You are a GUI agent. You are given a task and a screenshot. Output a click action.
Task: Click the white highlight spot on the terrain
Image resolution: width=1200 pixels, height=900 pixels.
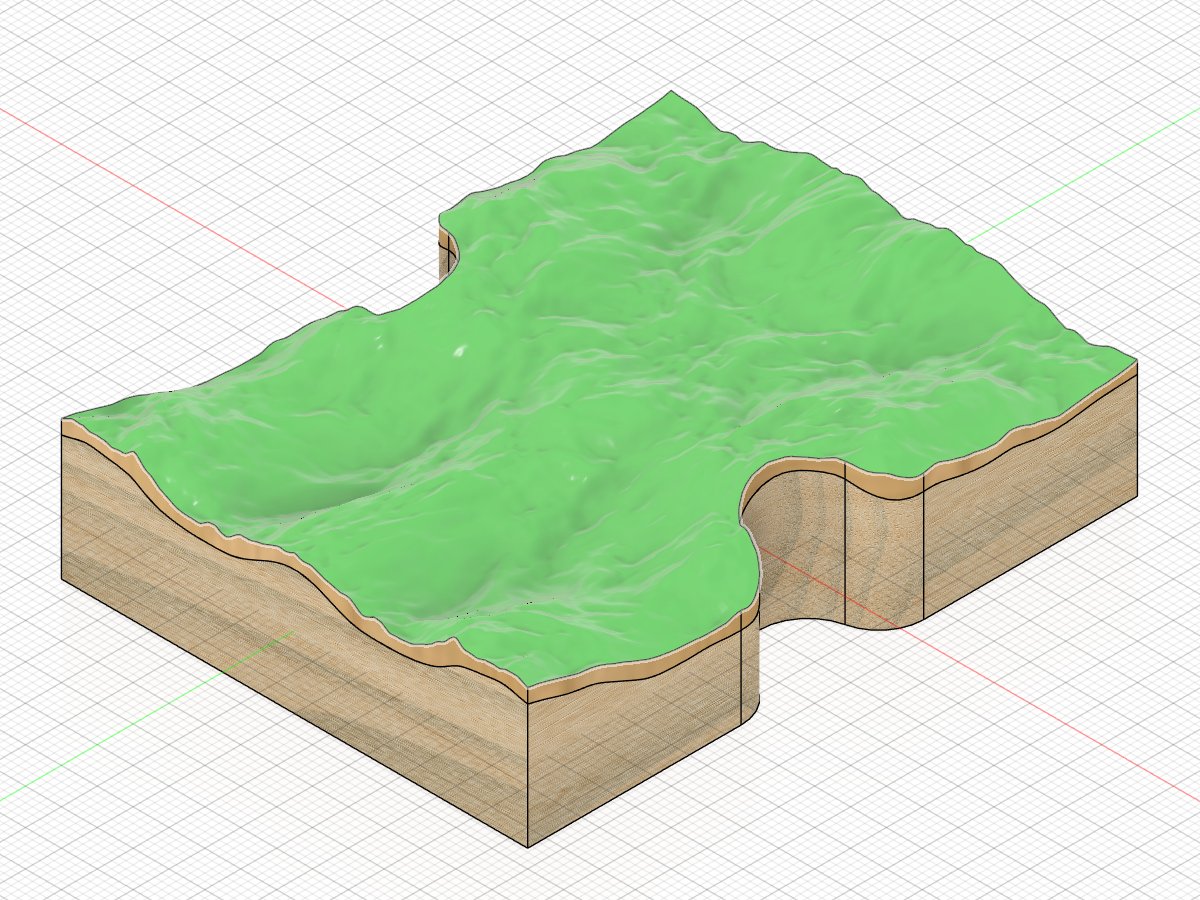pos(460,350)
